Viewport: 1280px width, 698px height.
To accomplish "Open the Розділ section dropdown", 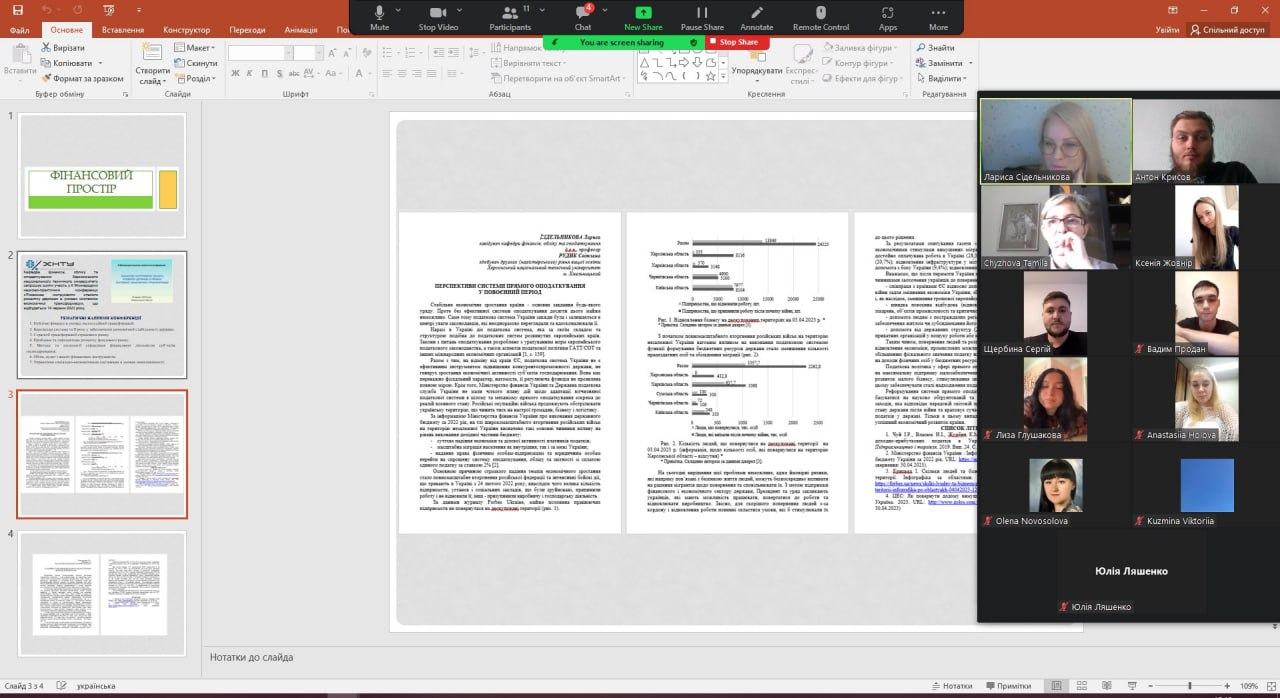I will point(194,78).
